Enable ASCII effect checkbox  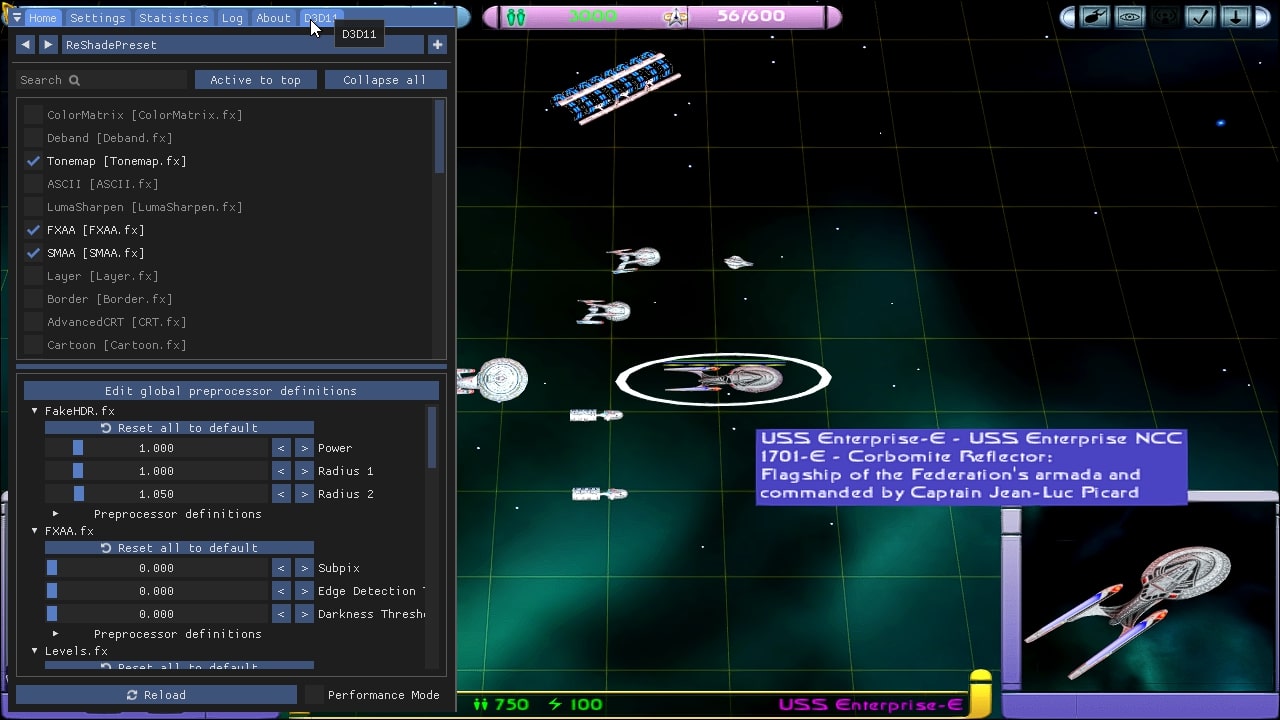[x=33, y=184]
